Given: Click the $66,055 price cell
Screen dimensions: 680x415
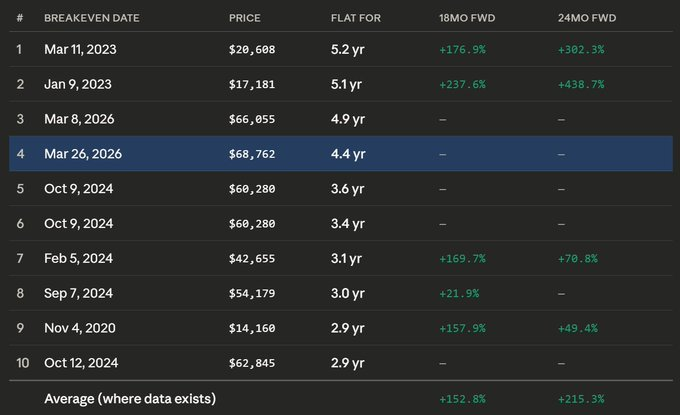Looking at the screenshot, I should click(x=252, y=119).
